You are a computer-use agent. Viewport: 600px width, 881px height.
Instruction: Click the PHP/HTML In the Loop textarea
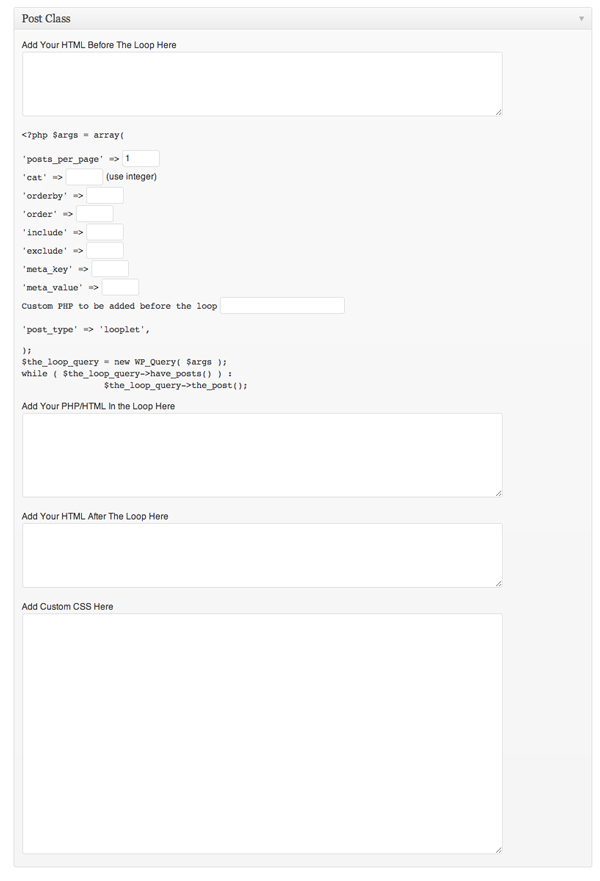tap(262, 455)
